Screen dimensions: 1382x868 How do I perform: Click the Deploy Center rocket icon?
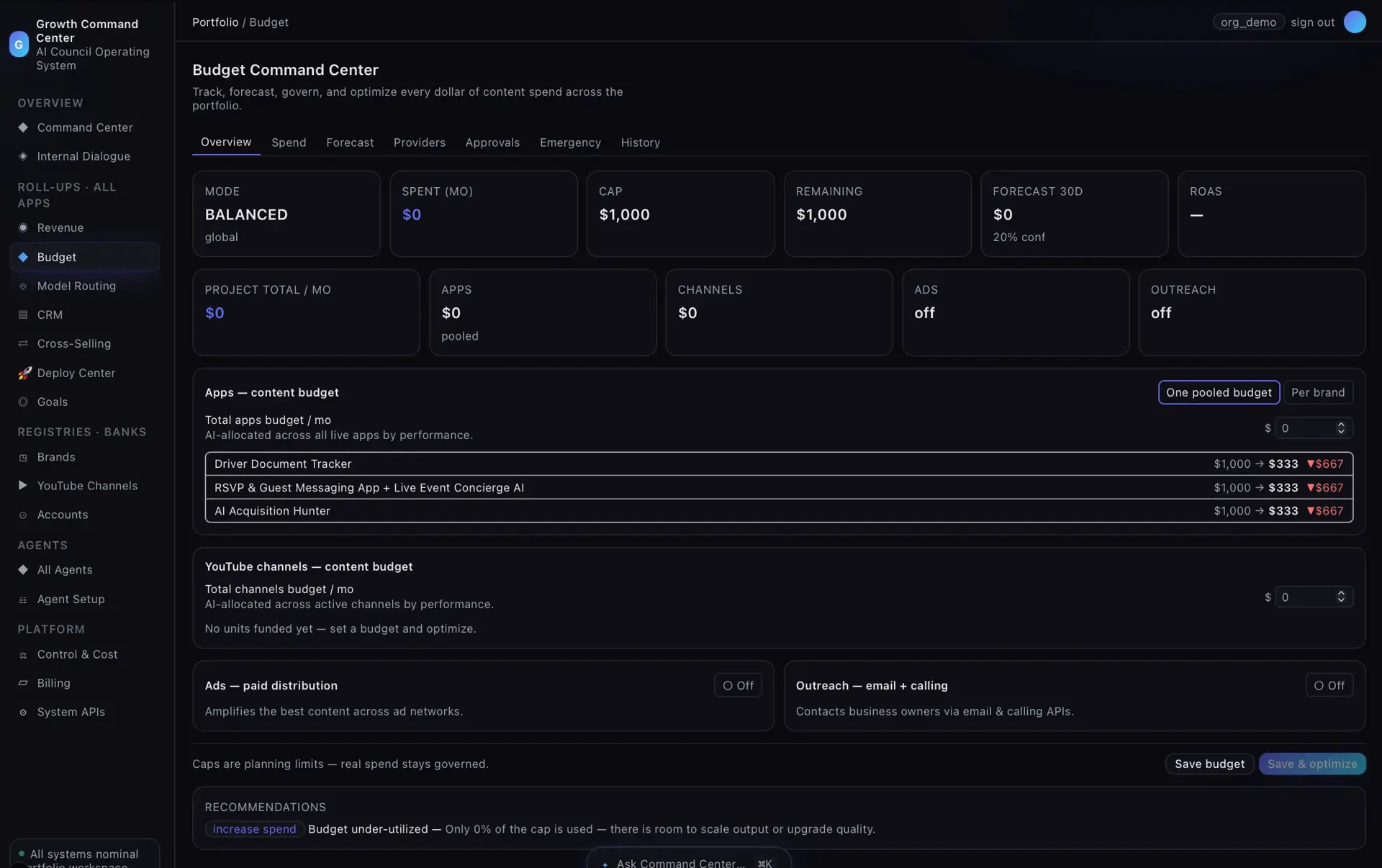pyautogui.click(x=24, y=373)
